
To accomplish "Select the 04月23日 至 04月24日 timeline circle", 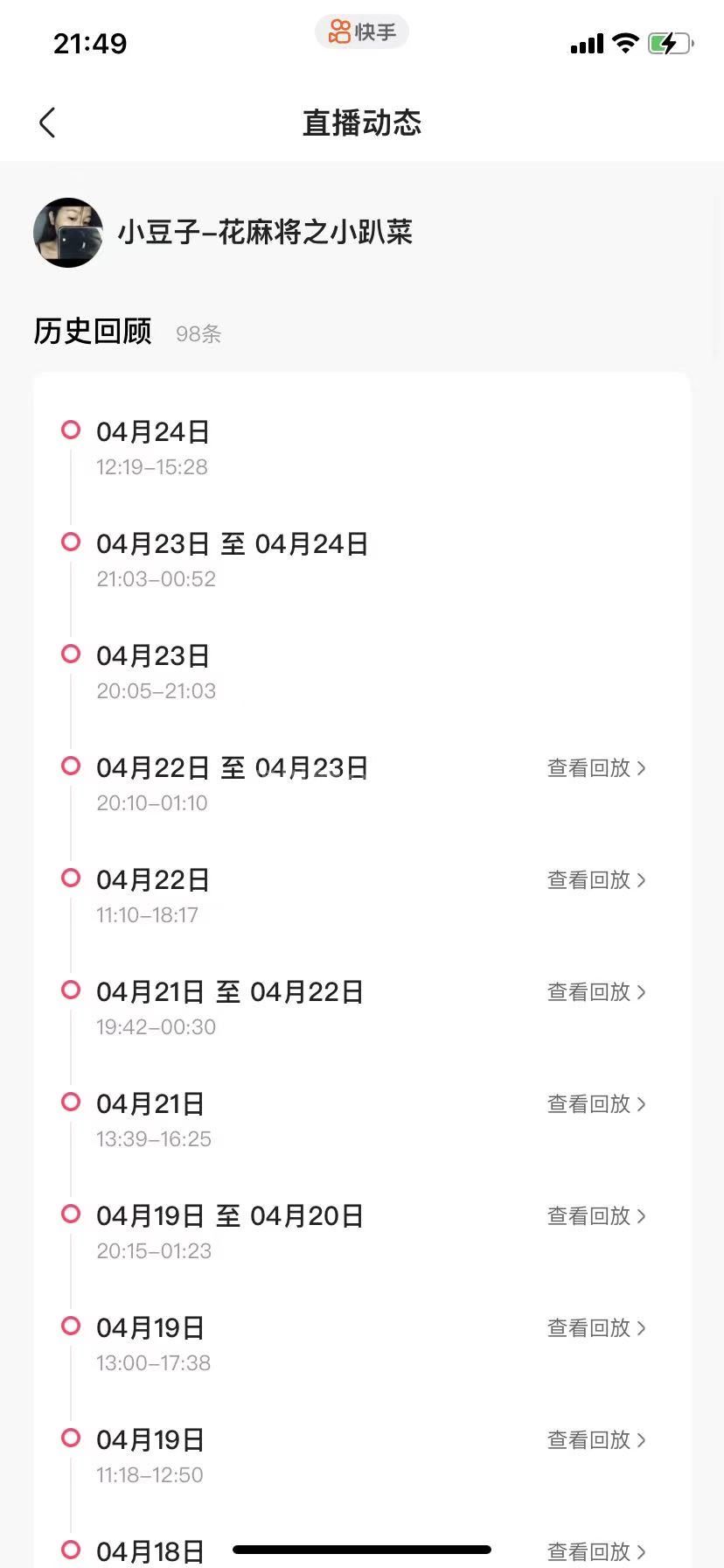I will (71, 542).
